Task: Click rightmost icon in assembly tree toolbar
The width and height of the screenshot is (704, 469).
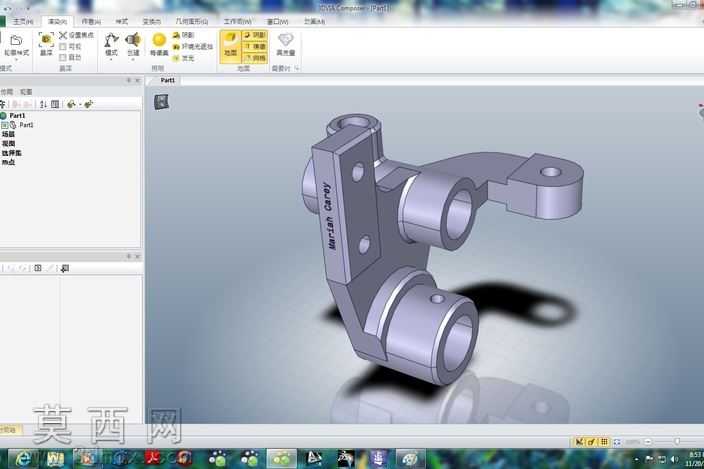Action: click(88, 104)
